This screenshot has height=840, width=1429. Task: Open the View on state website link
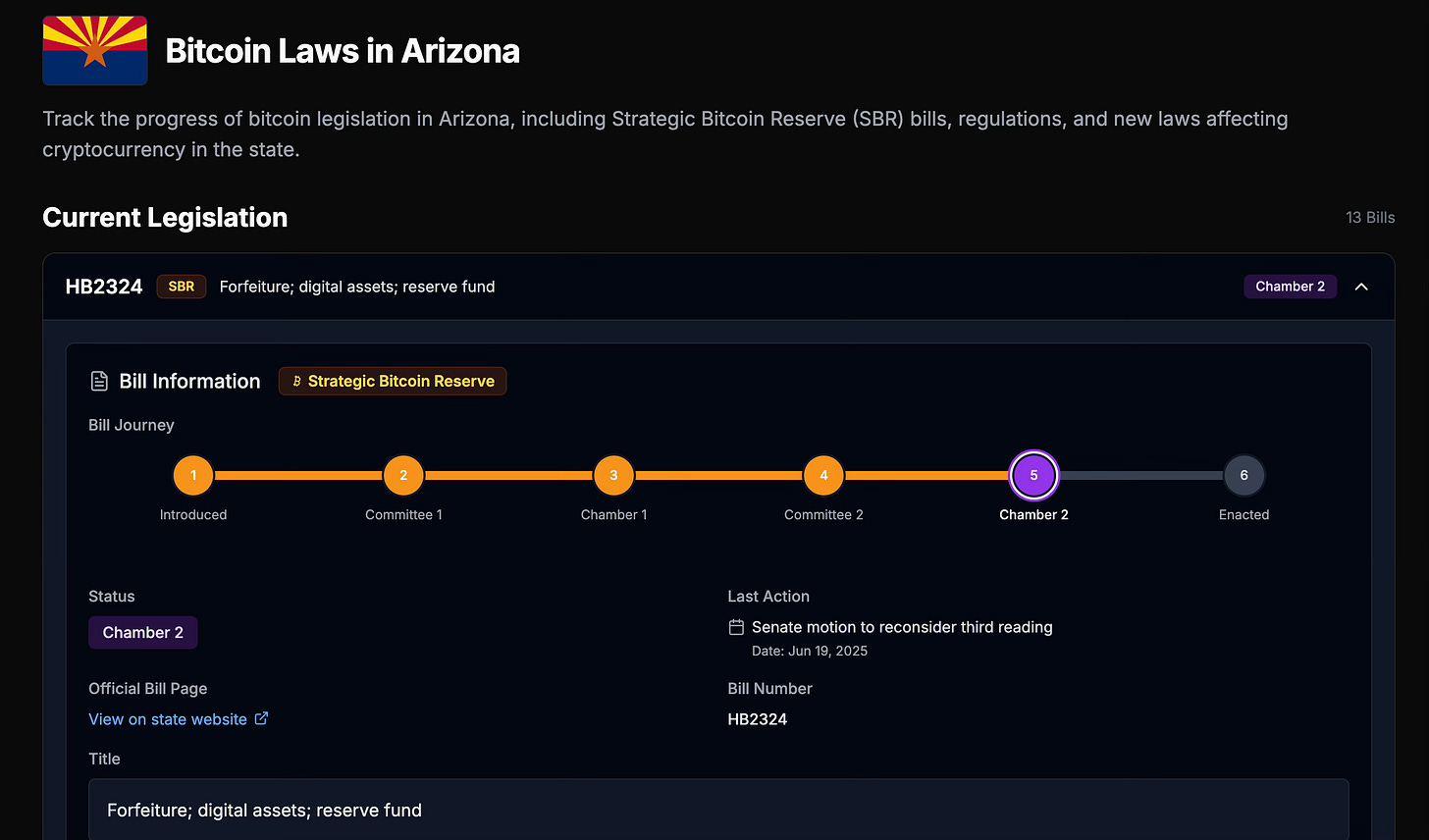tap(168, 719)
